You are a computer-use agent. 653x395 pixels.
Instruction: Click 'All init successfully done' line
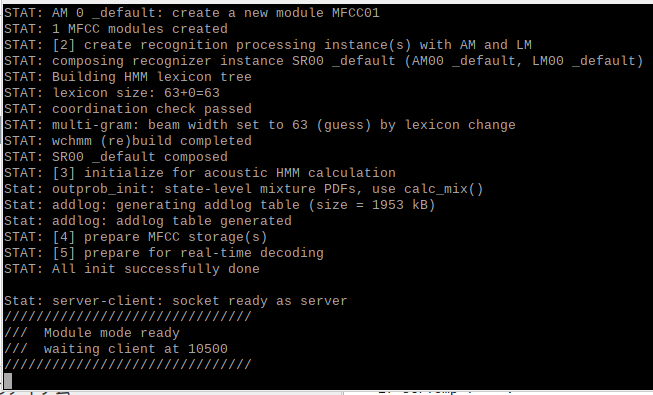132,269
